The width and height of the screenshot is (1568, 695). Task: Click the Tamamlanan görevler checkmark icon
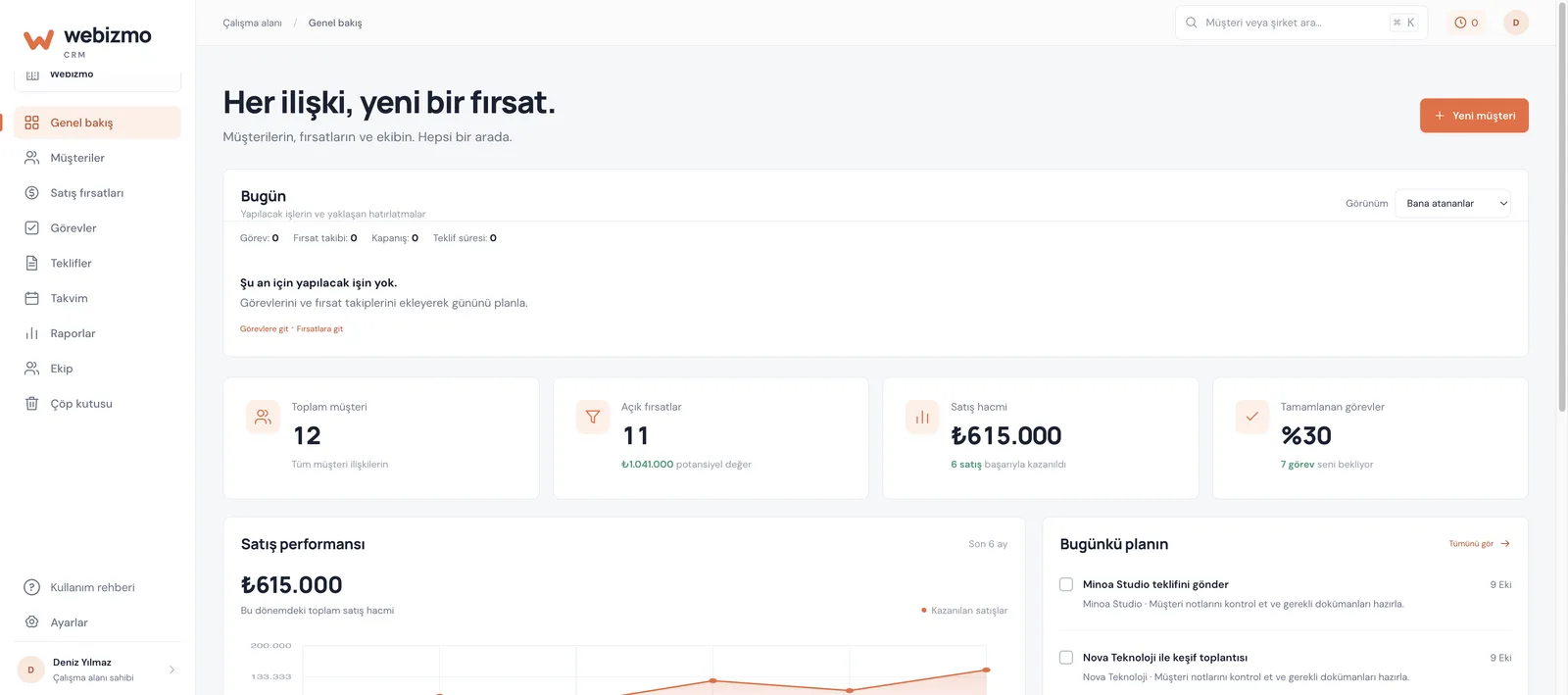coord(1251,417)
